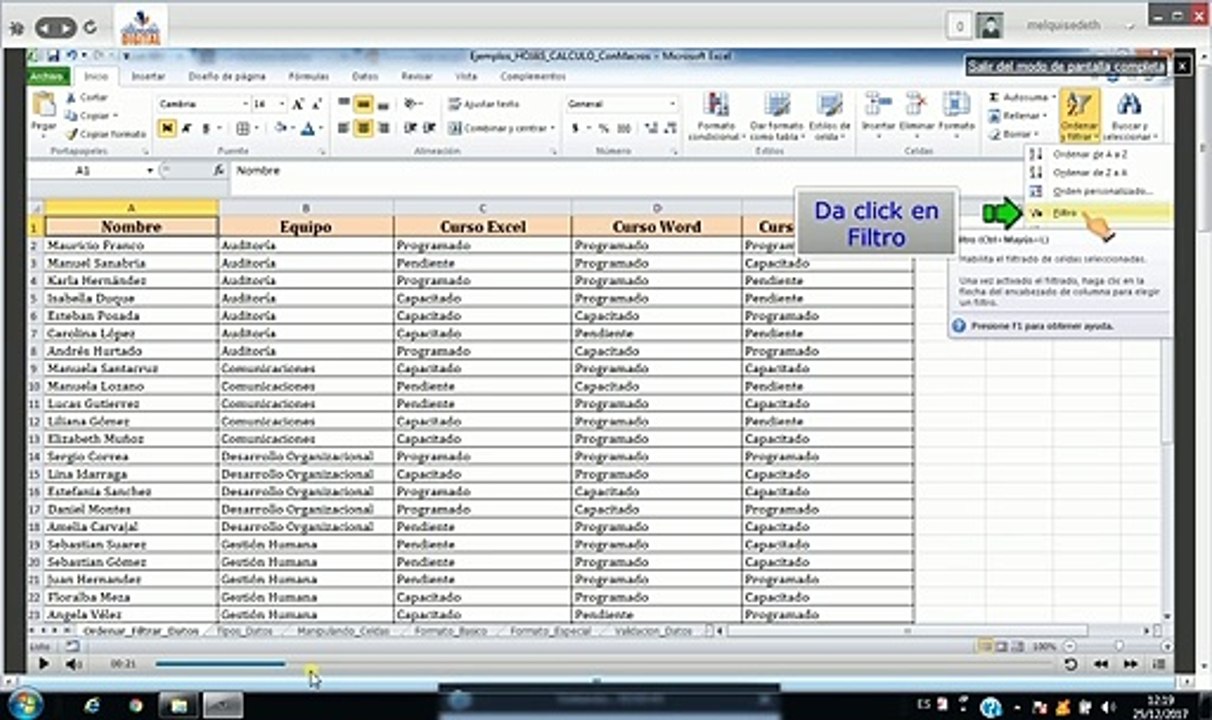Screen dimensions: 1212x720
Task: Click the increase decimals icon
Action: [x=650, y=128]
